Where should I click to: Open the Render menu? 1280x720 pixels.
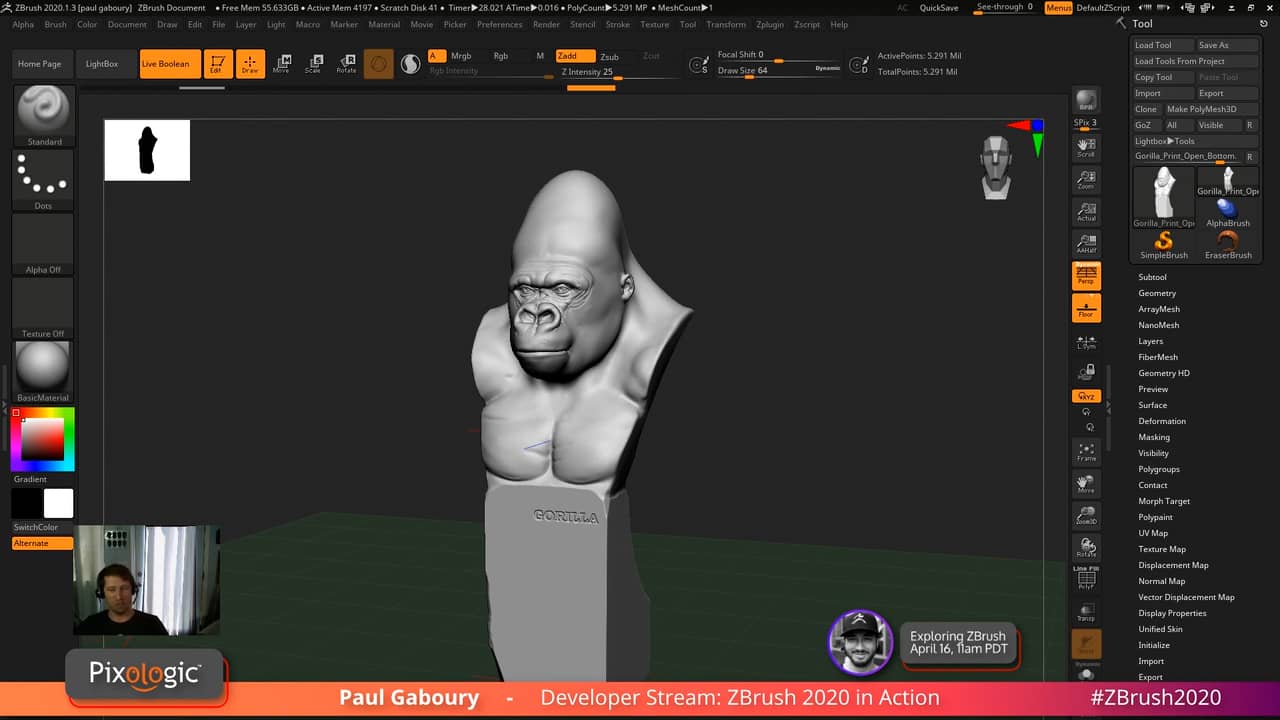coord(546,24)
